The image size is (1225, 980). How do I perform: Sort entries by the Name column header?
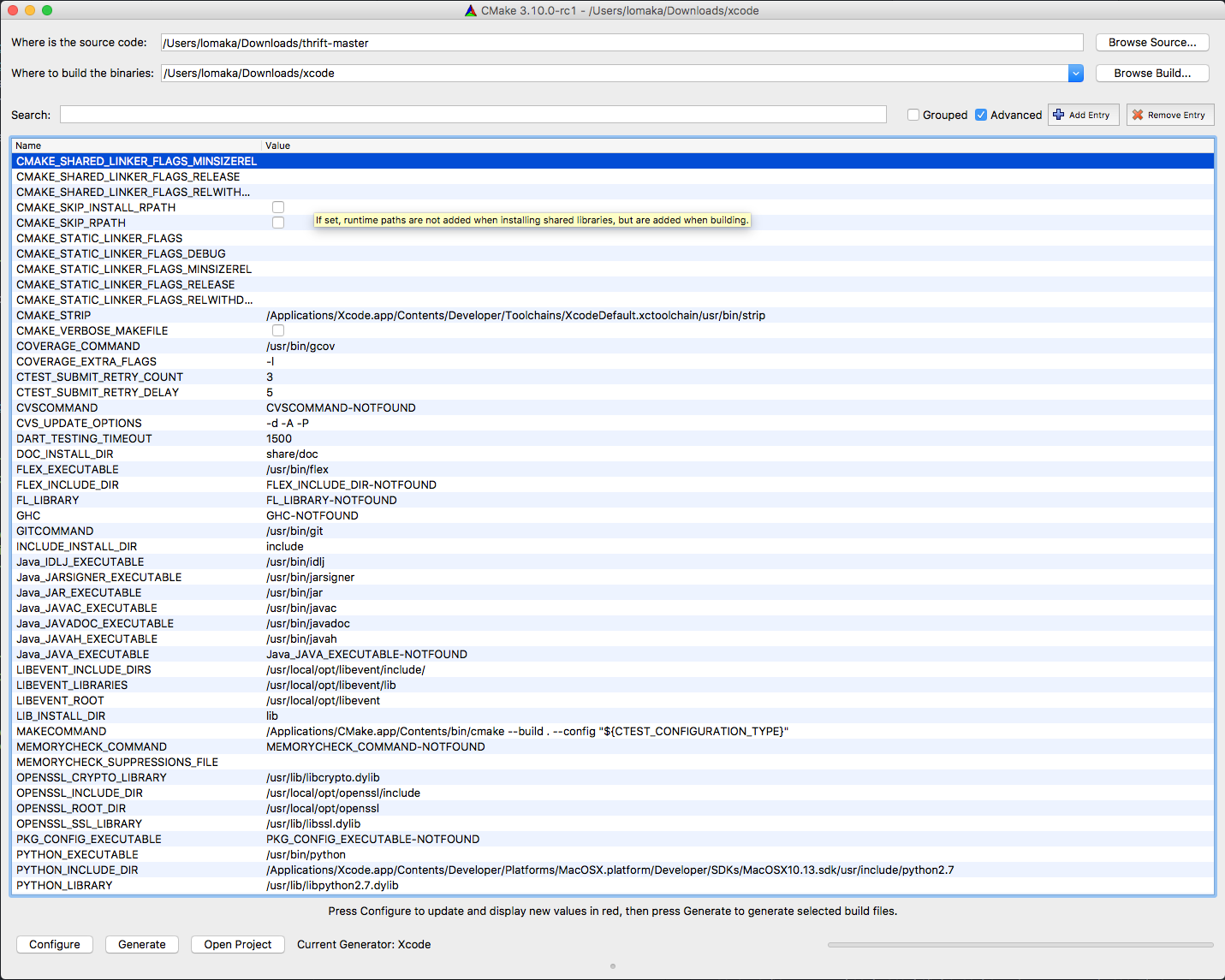pos(137,146)
